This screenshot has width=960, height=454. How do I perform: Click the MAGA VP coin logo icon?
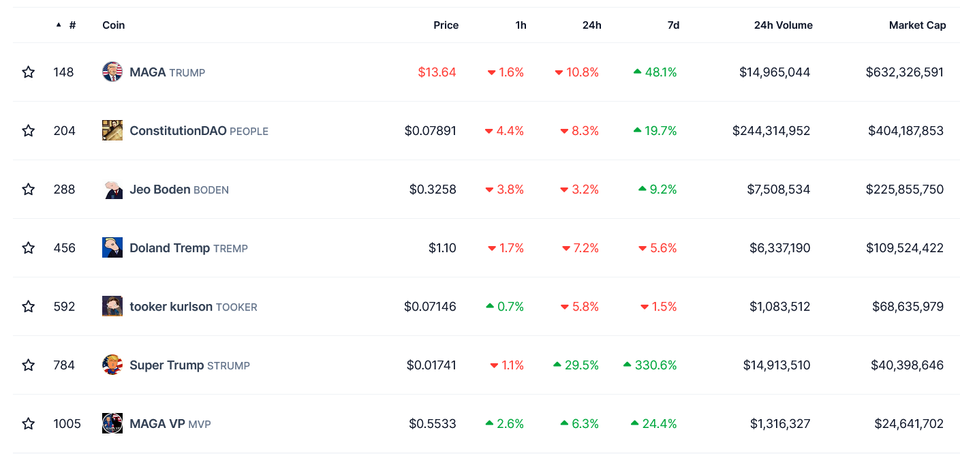pyautogui.click(x=112, y=423)
